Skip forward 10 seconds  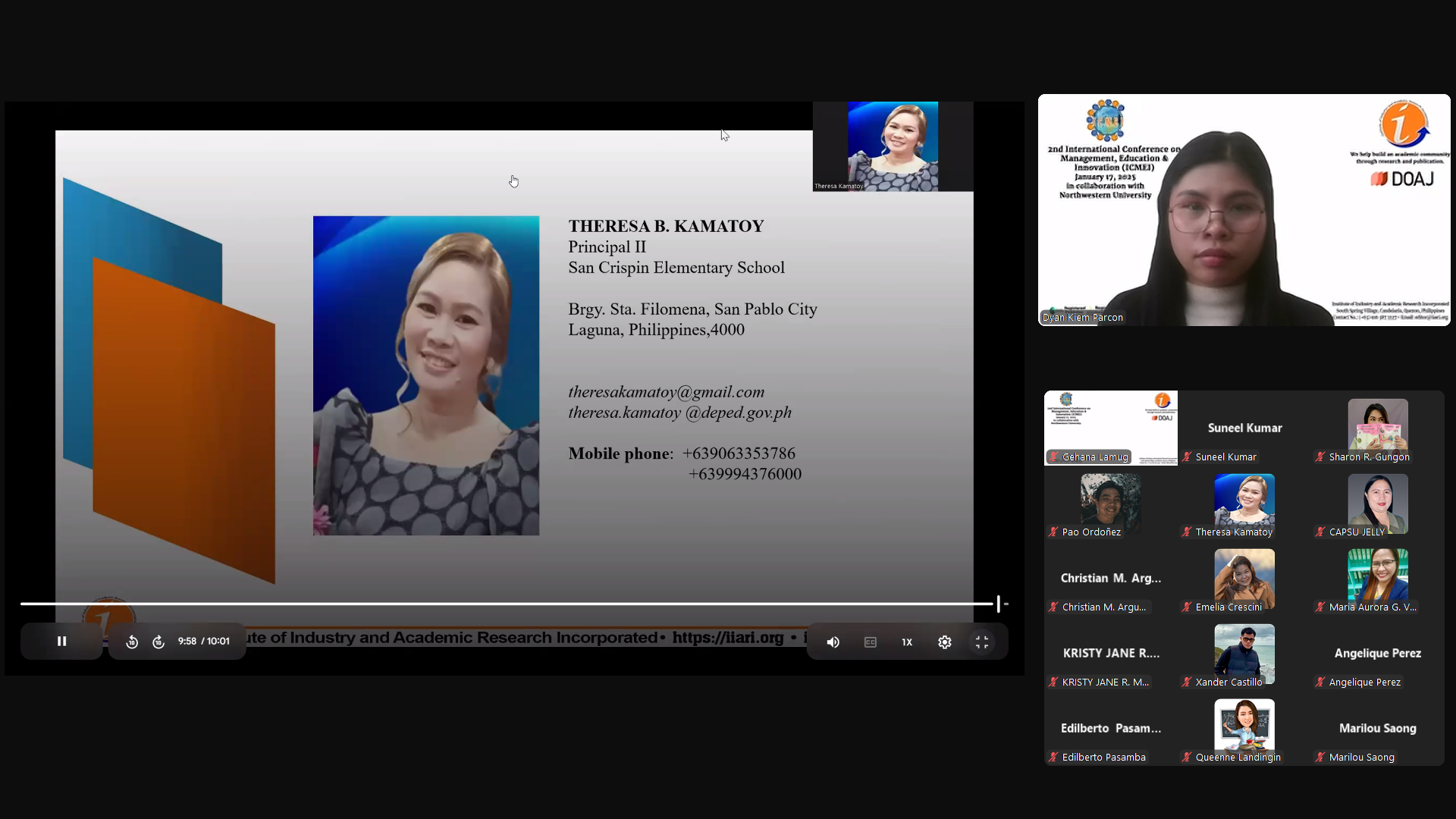158,642
